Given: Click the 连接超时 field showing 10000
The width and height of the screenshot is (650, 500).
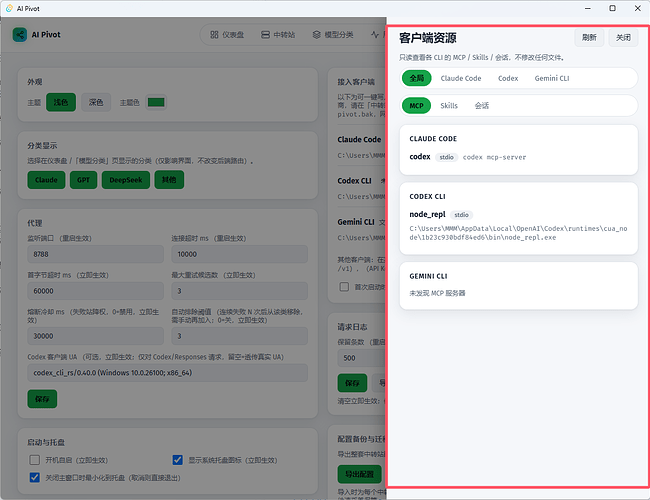Looking at the screenshot, I should [240, 254].
